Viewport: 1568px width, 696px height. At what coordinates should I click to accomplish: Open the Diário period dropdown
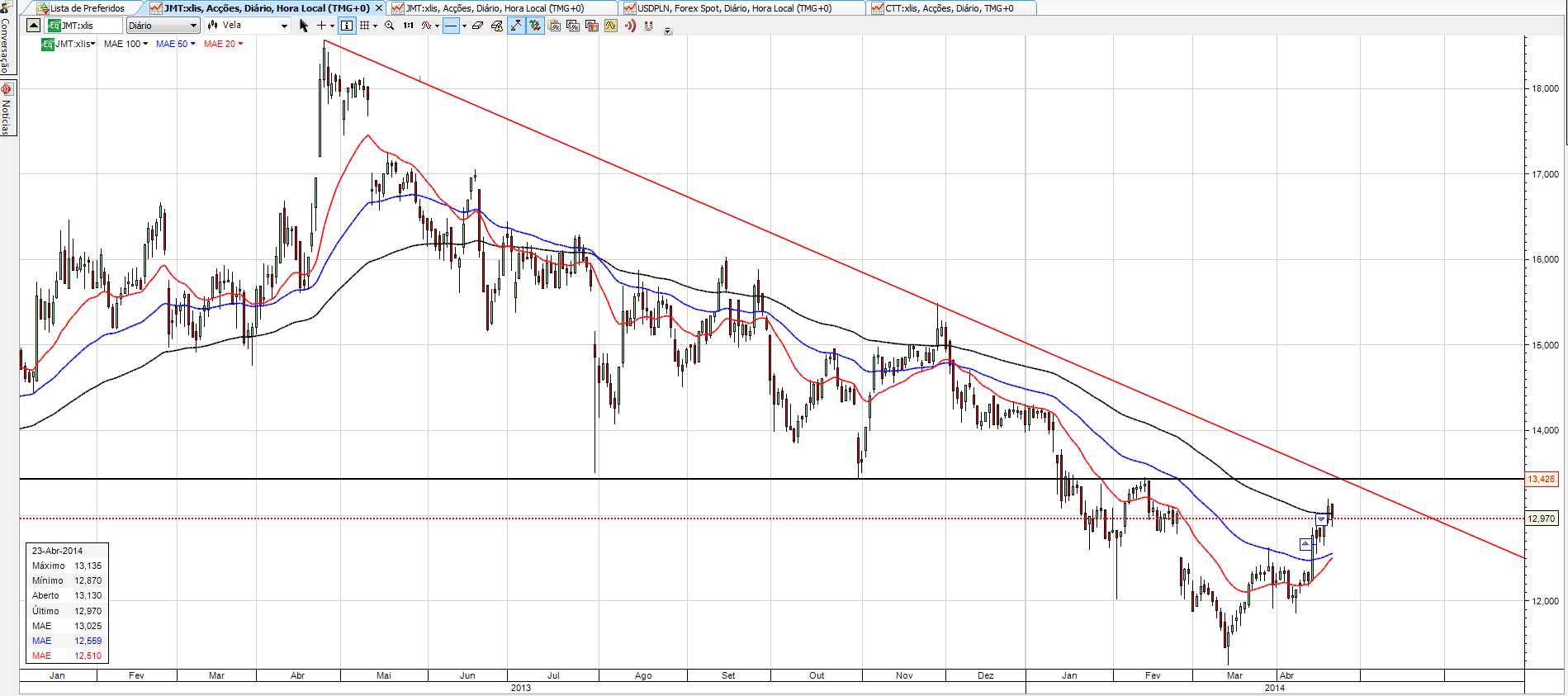(163, 26)
